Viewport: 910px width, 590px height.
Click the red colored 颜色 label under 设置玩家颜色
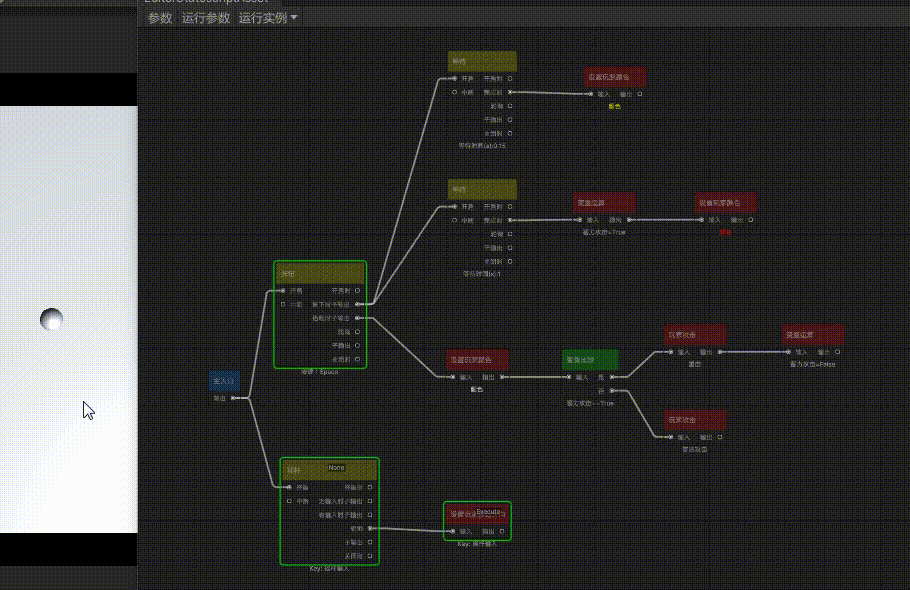[725, 232]
